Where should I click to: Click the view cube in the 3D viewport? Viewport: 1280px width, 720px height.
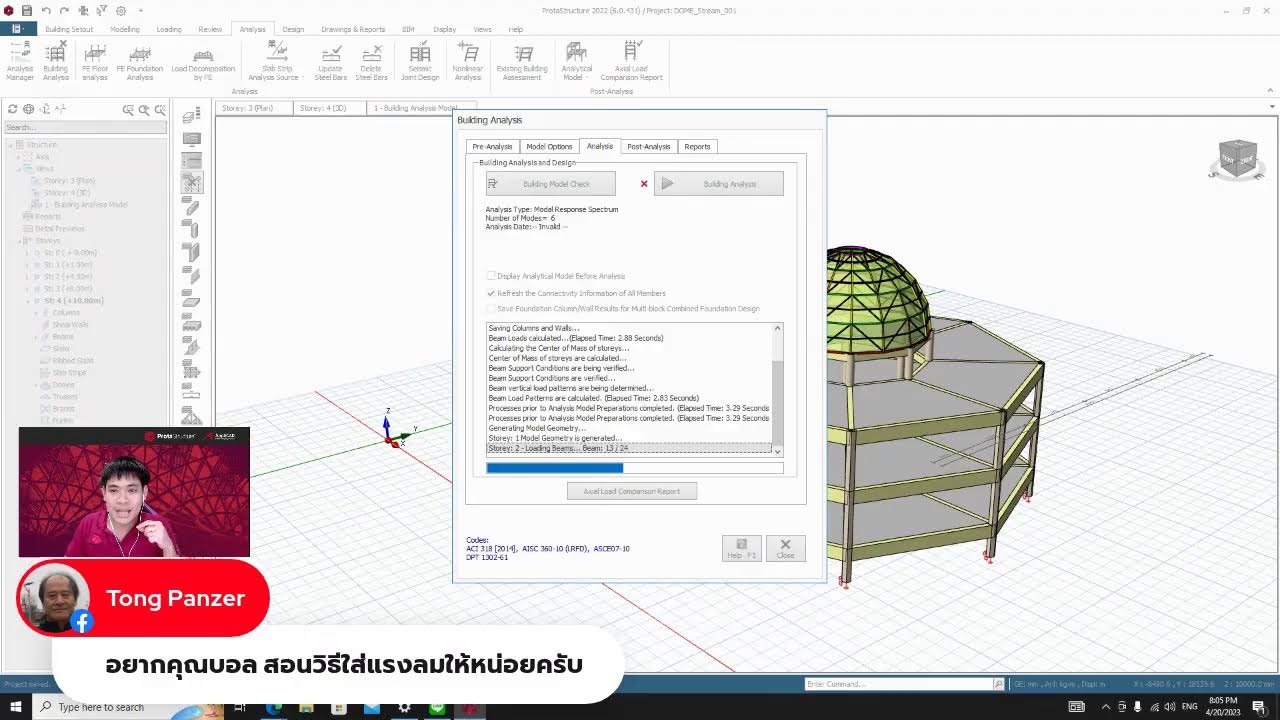click(x=1237, y=158)
